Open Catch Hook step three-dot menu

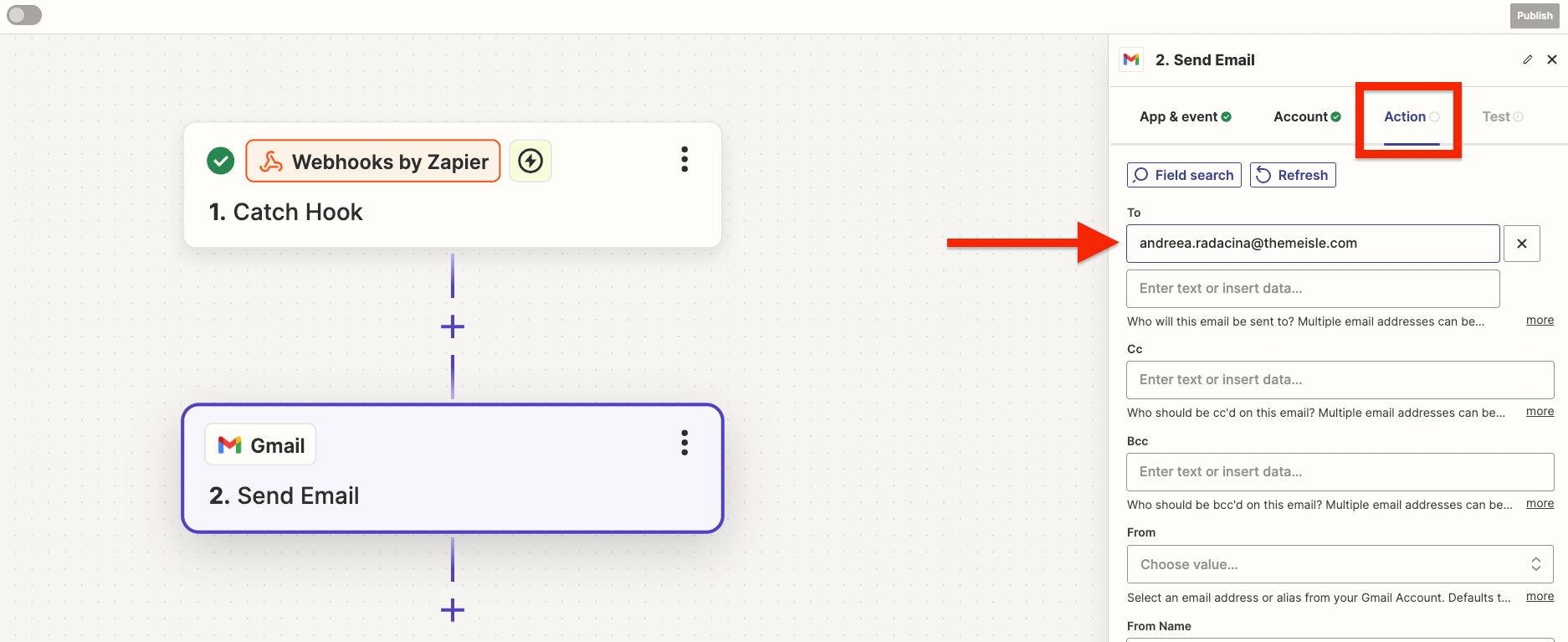tap(684, 159)
